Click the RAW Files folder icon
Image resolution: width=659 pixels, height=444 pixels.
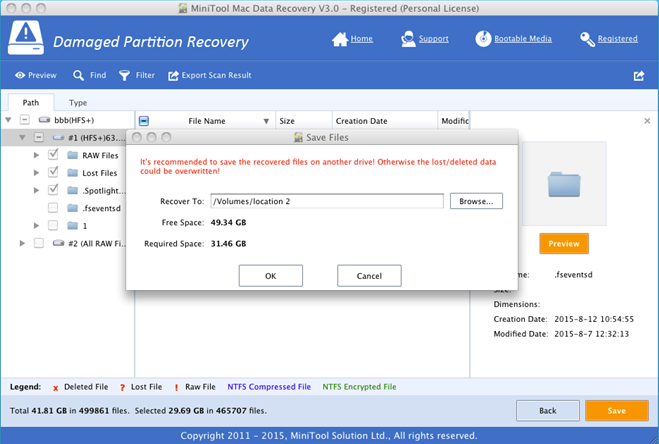[x=73, y=155]
